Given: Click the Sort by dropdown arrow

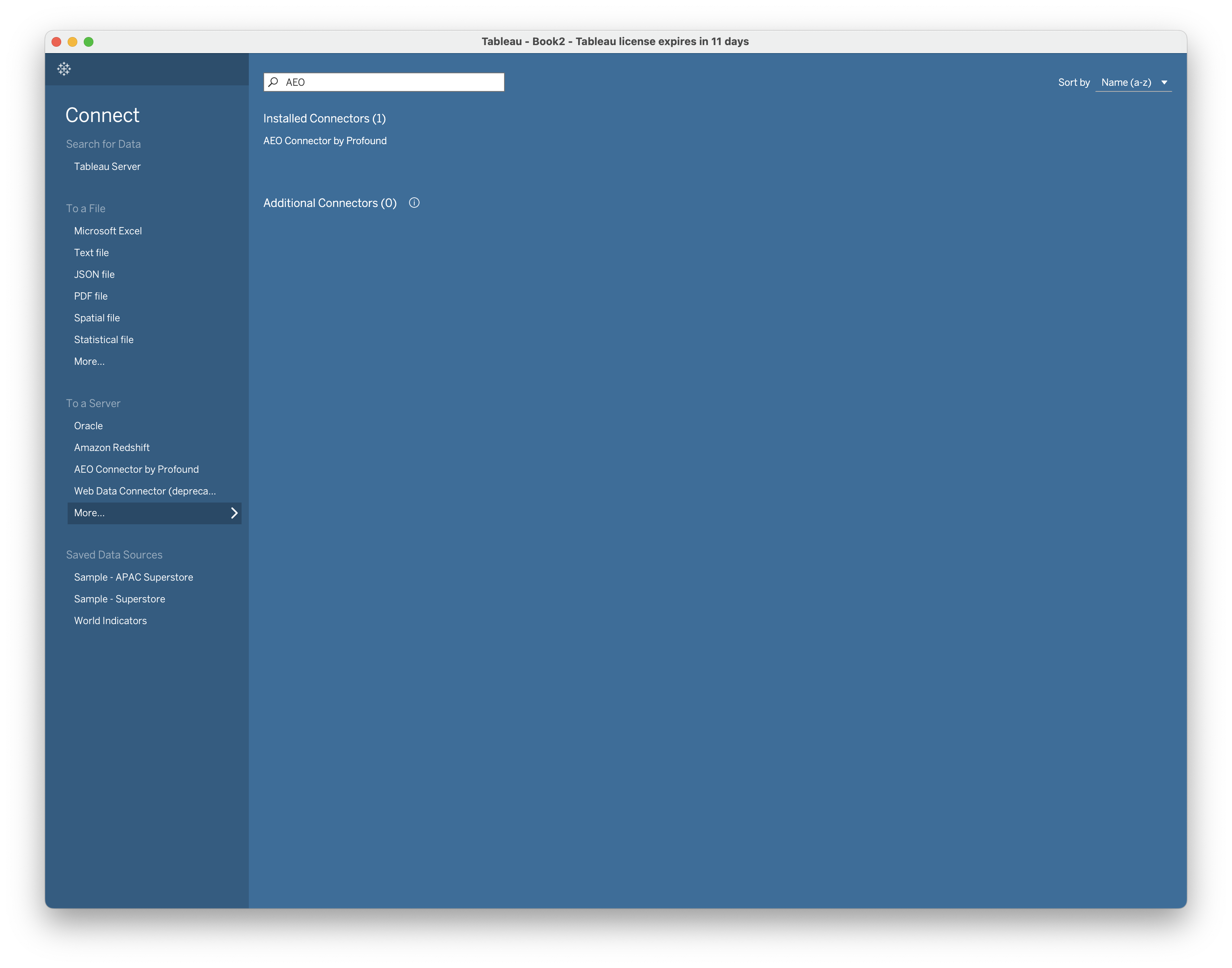Looking at the screenshot, I should click(1164, 83).
